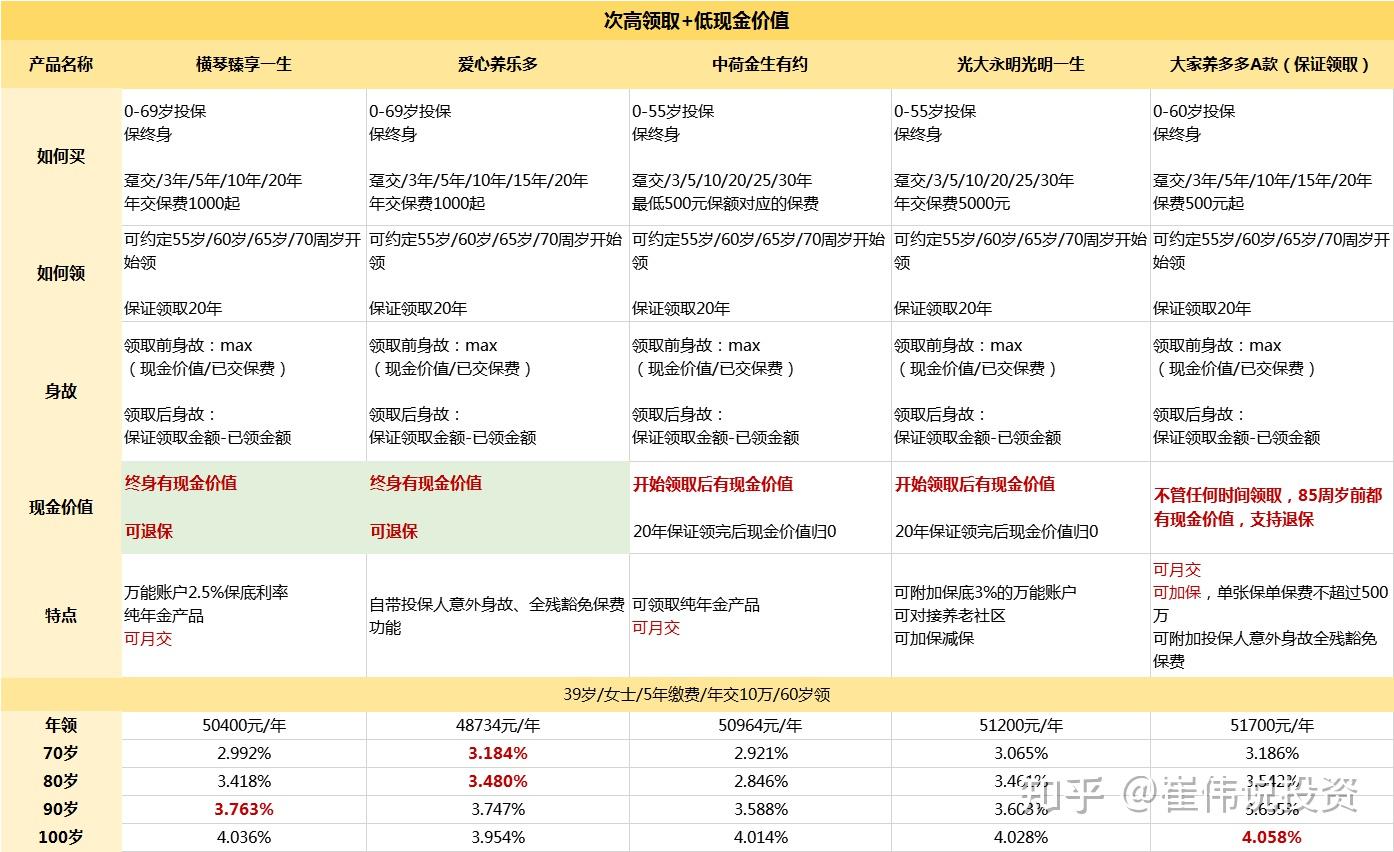Select the 如何领 row label
The width and height of the screenshot is (1394, 852).
pos(61,273)
